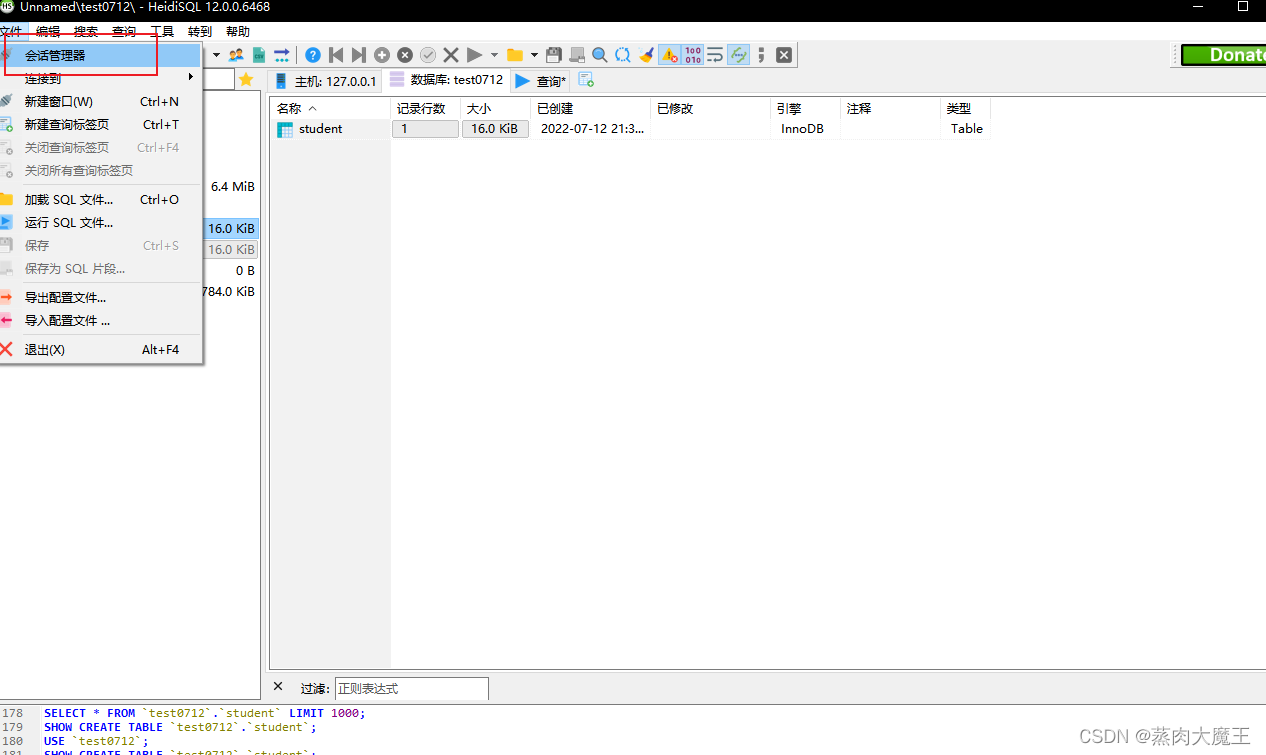Click the 已创建 column header
This screenshot has height=755, width=1266.
click(590, 108)
